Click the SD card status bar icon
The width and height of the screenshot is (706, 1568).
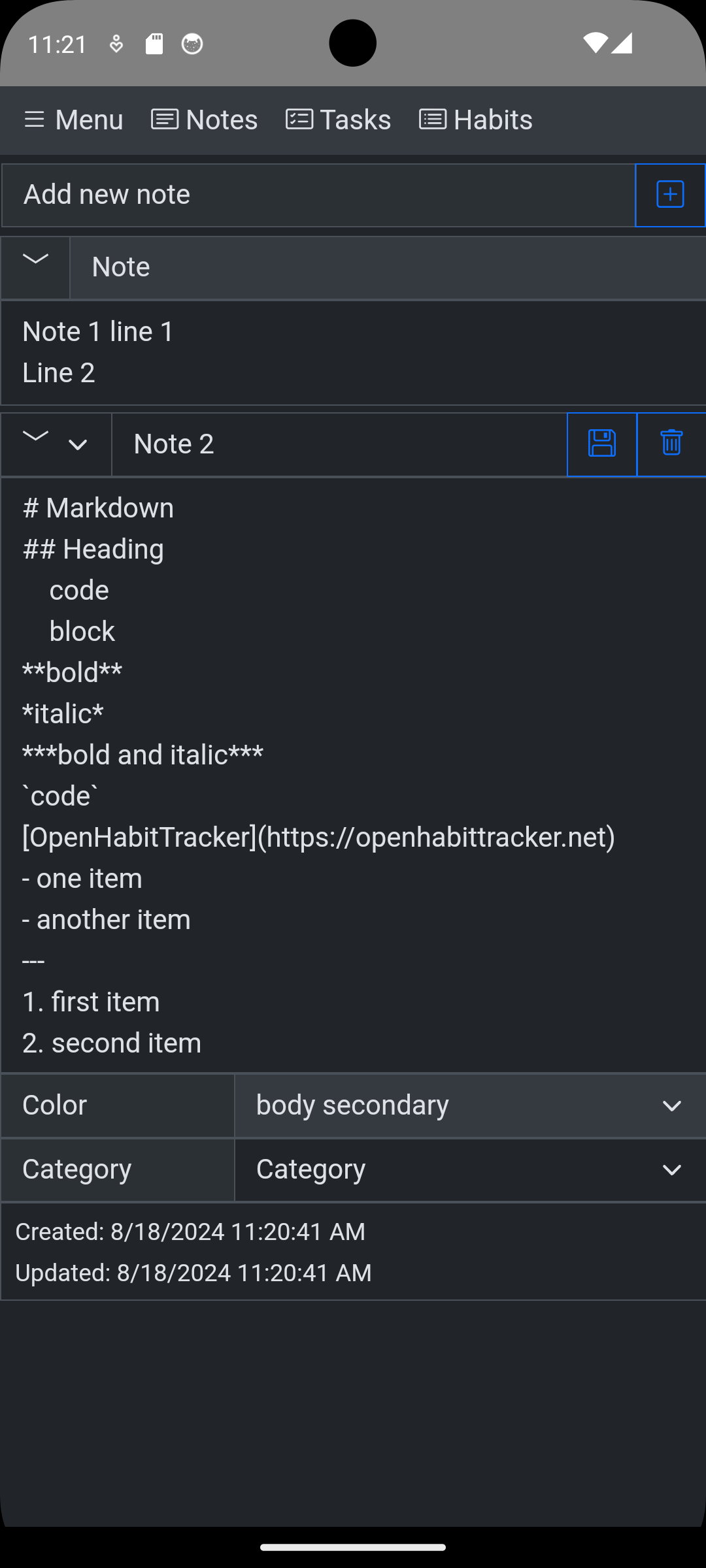tap(154, 44)
